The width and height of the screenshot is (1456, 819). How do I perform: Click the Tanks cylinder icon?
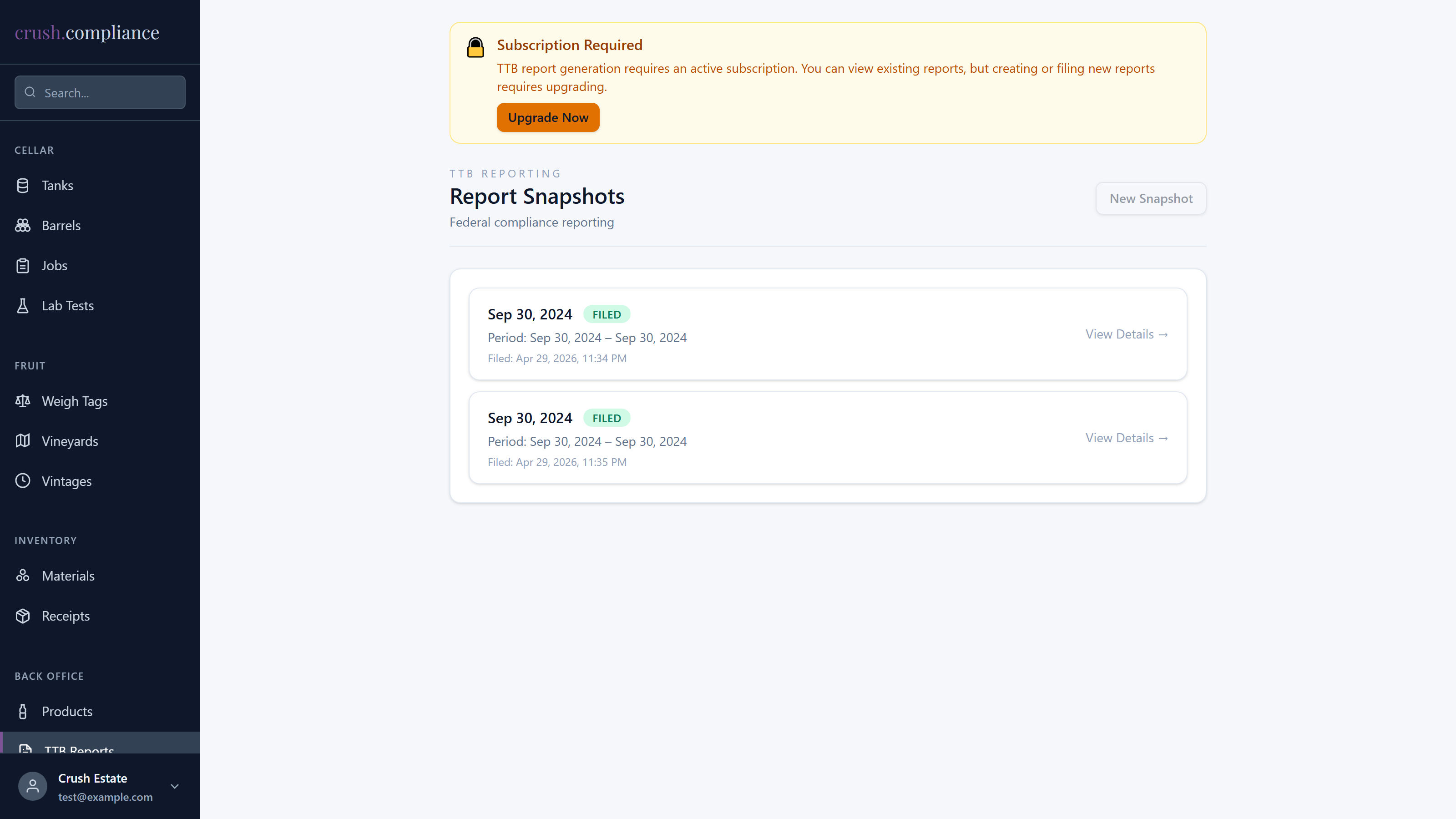[x=23, y=185]
